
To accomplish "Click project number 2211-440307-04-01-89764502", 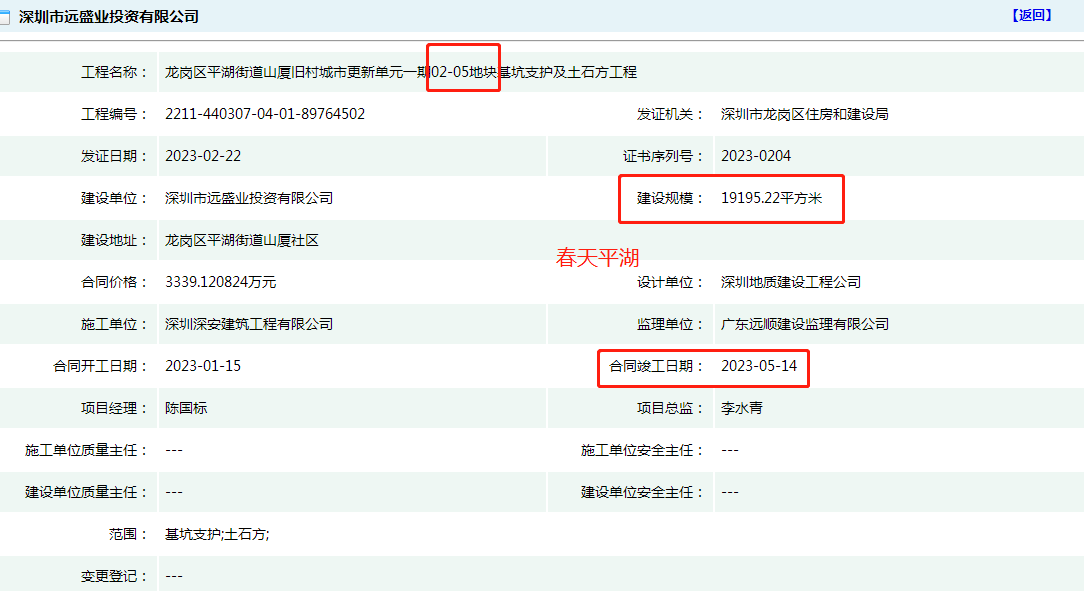I will pos(265,114).
